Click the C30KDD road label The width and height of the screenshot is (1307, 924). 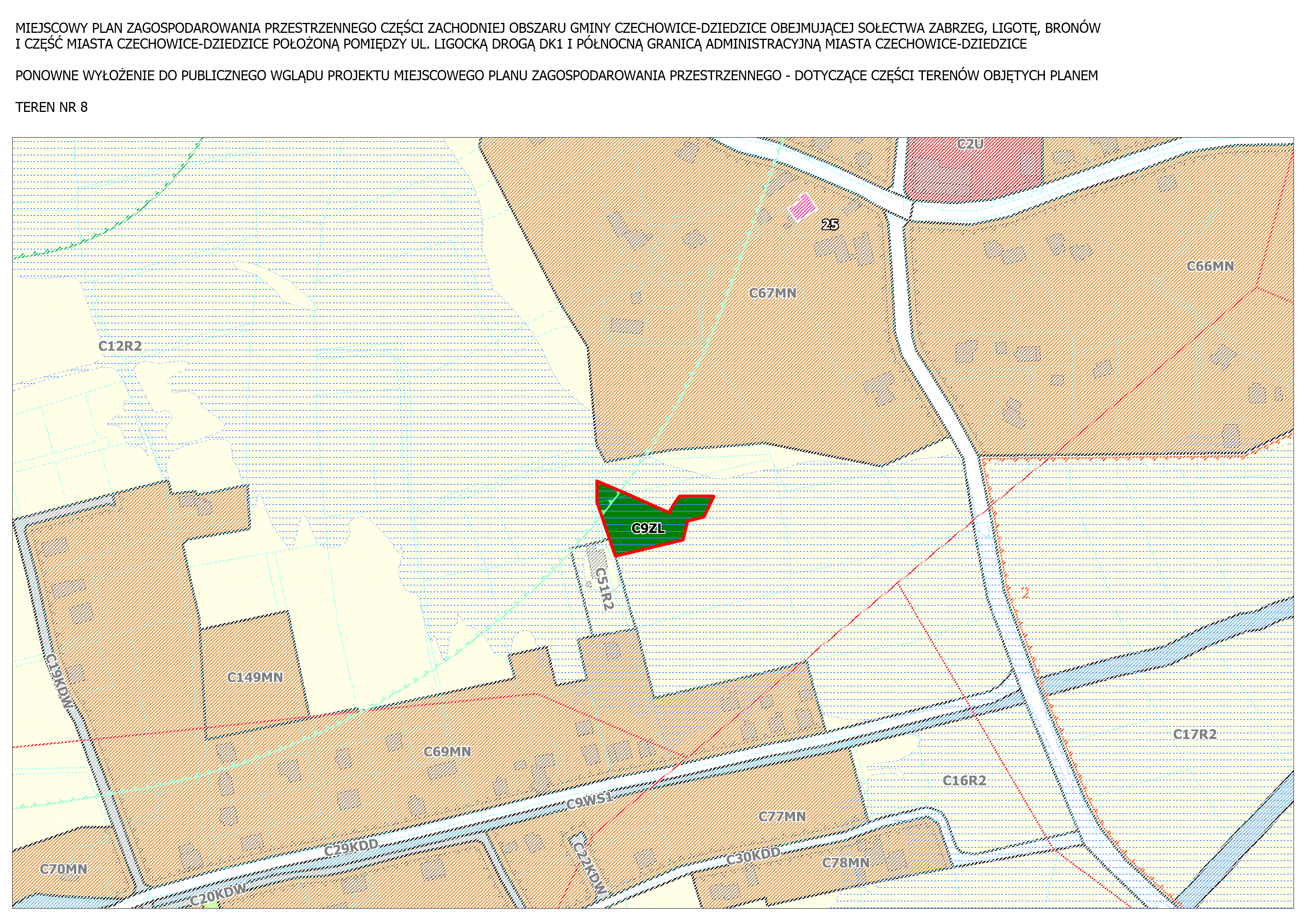[x=753, y=856]
